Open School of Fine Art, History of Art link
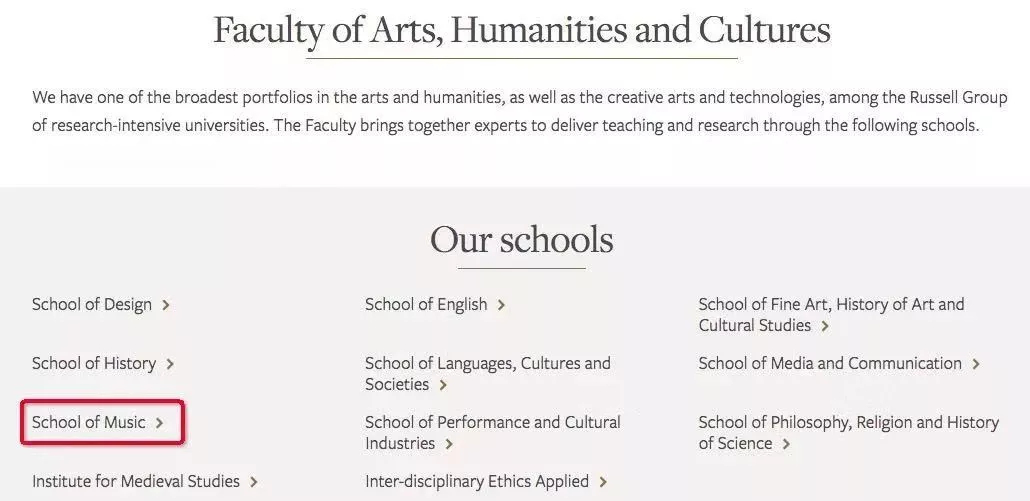 pos(831,305)
